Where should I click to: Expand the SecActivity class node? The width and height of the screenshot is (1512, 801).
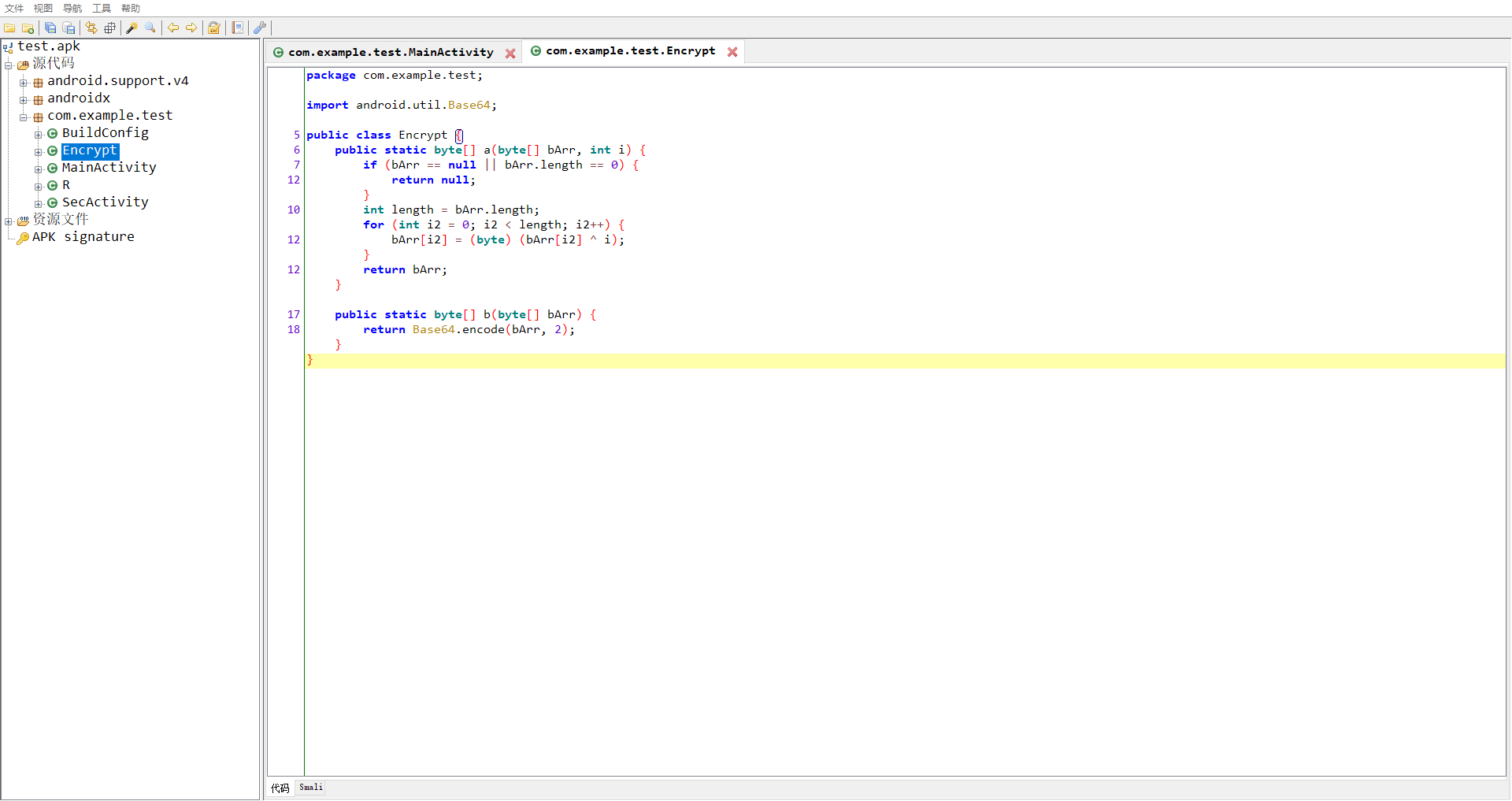tap(38, 204)
